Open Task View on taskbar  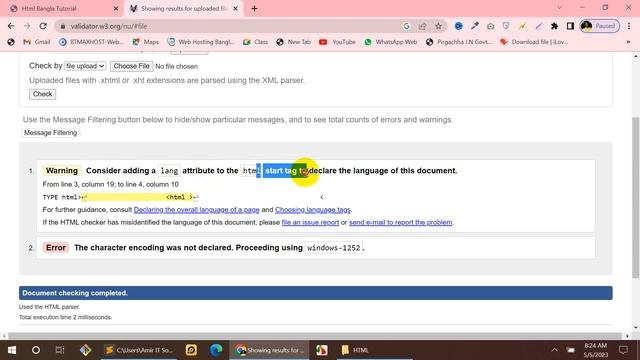tap(60, 350)
